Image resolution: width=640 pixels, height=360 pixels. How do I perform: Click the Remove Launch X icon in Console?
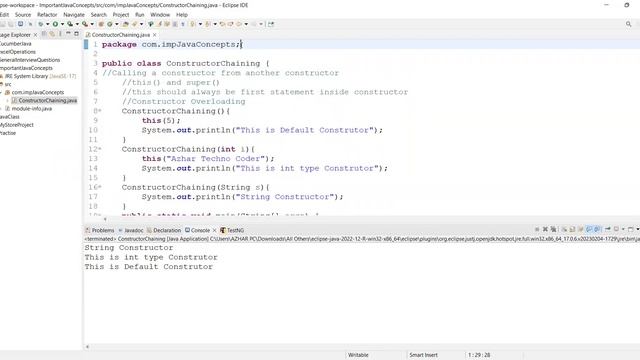tap(545, 229)
